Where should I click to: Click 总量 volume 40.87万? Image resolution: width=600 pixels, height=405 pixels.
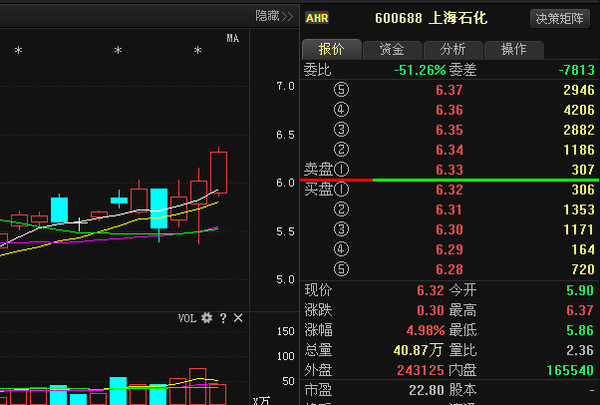(418, 350)
